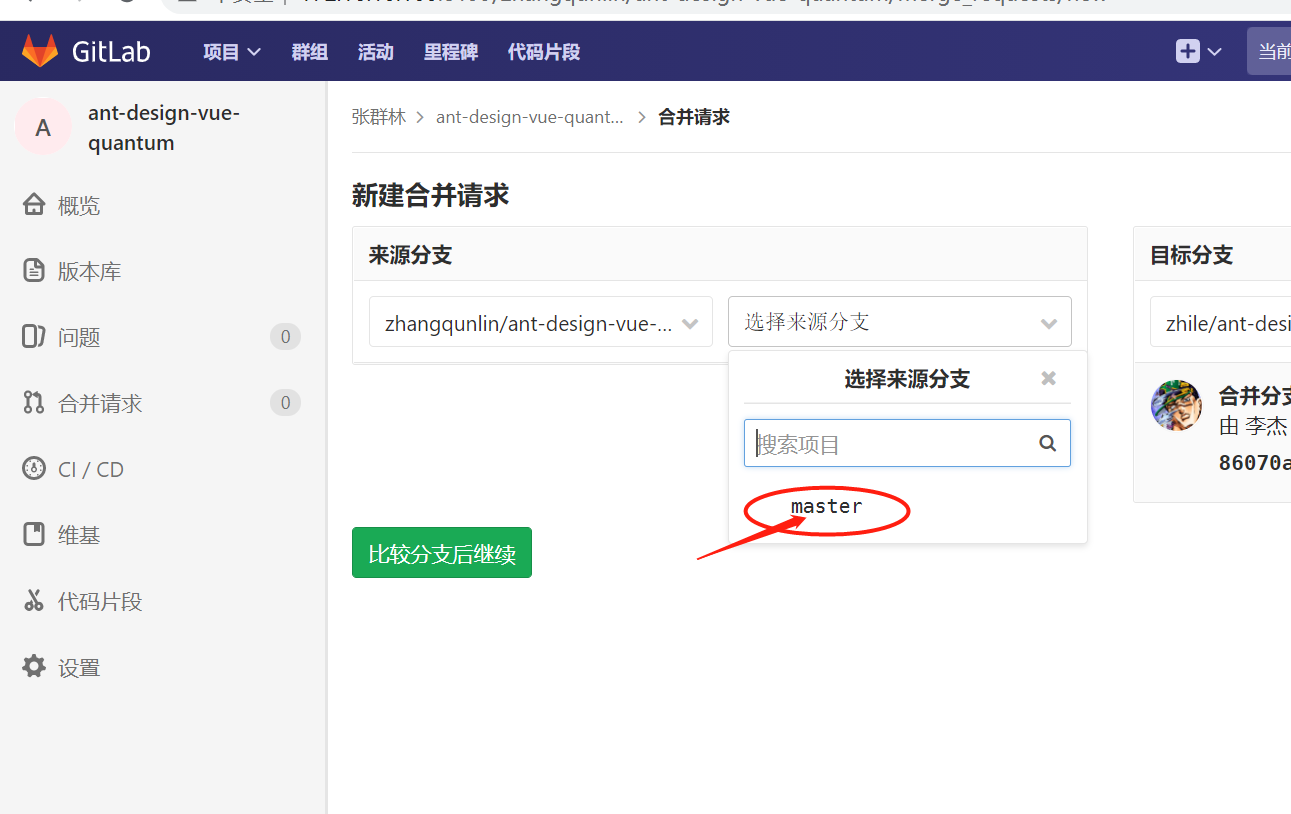Viewport: 1291px width, 814px height.
Task: Click the 张群林 breadcrumb link
Action: tap(379, 117)
